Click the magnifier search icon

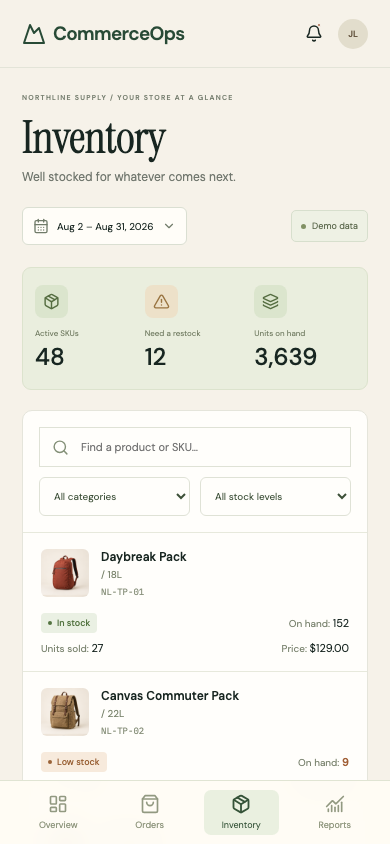(61, 447)
